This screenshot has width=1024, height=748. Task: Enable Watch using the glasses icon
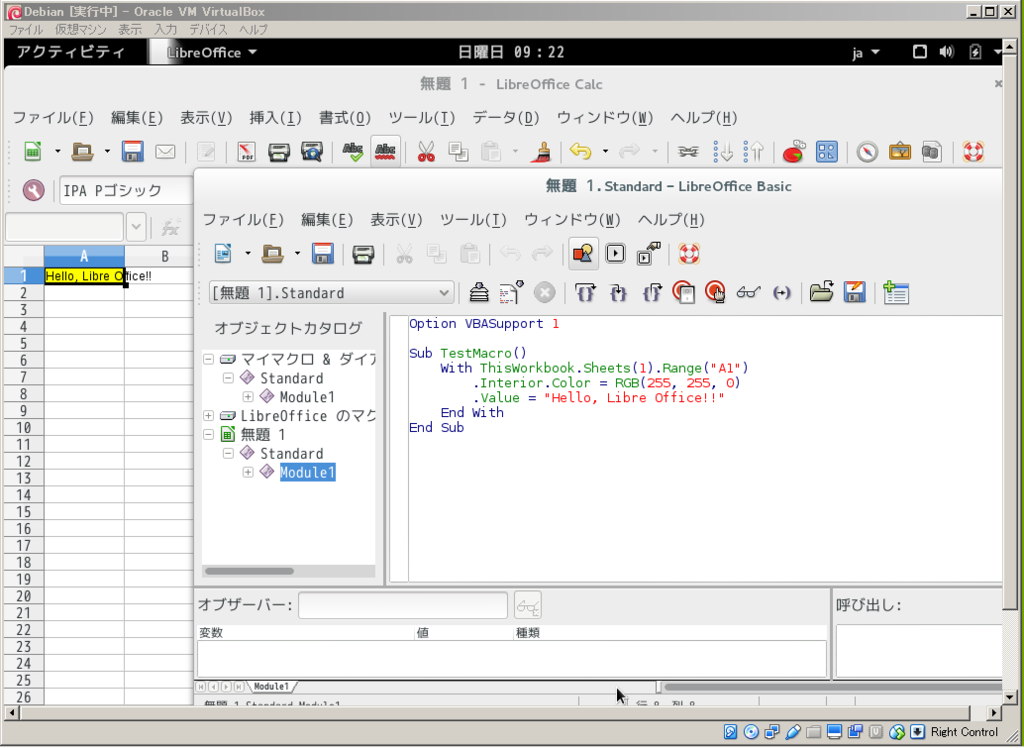pyautogui.click(x=748, y=293)
